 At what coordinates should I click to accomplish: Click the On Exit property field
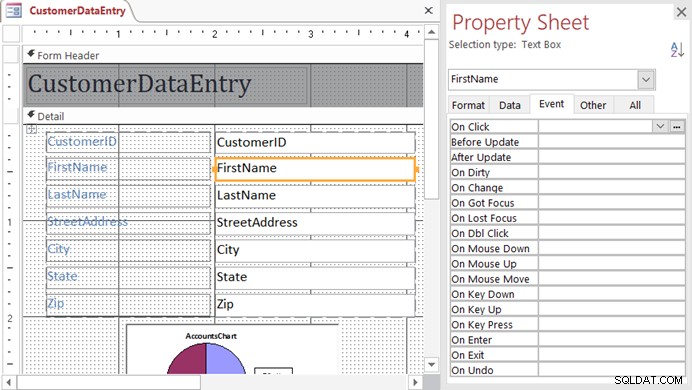pos(612,355)
